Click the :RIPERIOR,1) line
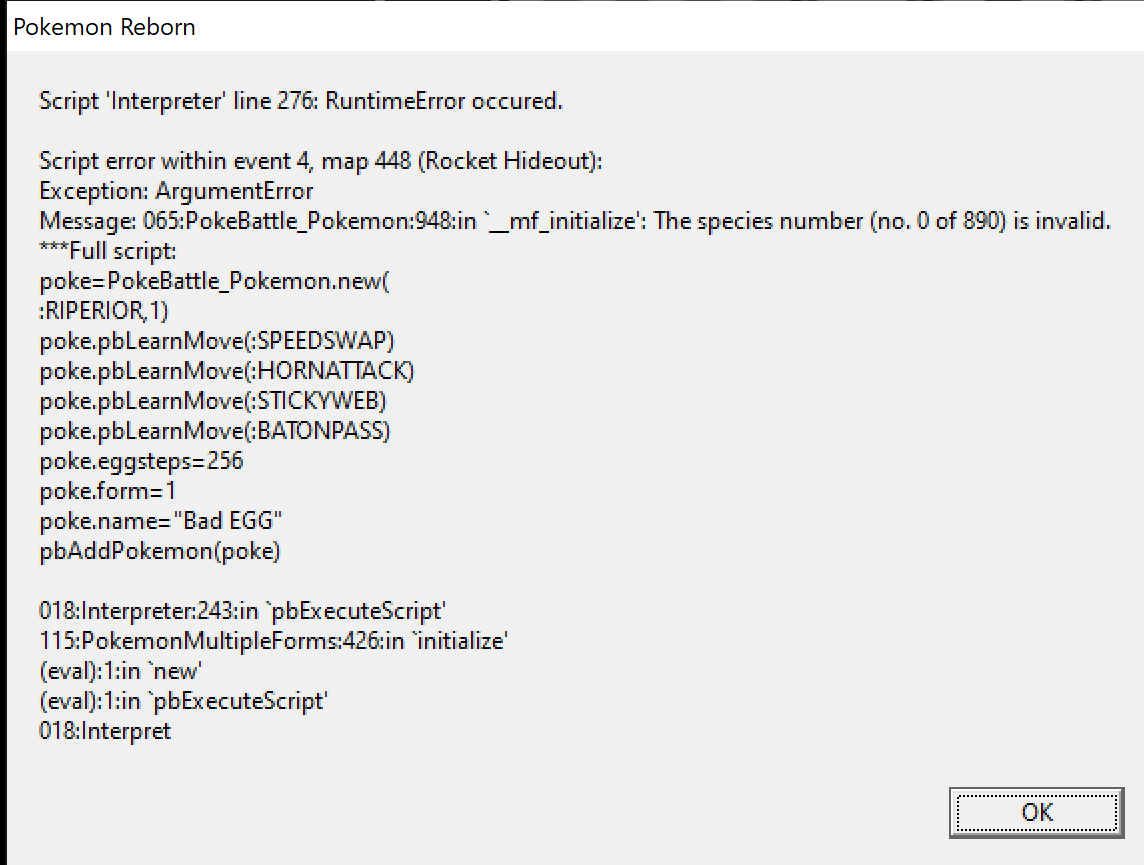The height and width of the screenshot is (865, 1144). coord(104,311)
